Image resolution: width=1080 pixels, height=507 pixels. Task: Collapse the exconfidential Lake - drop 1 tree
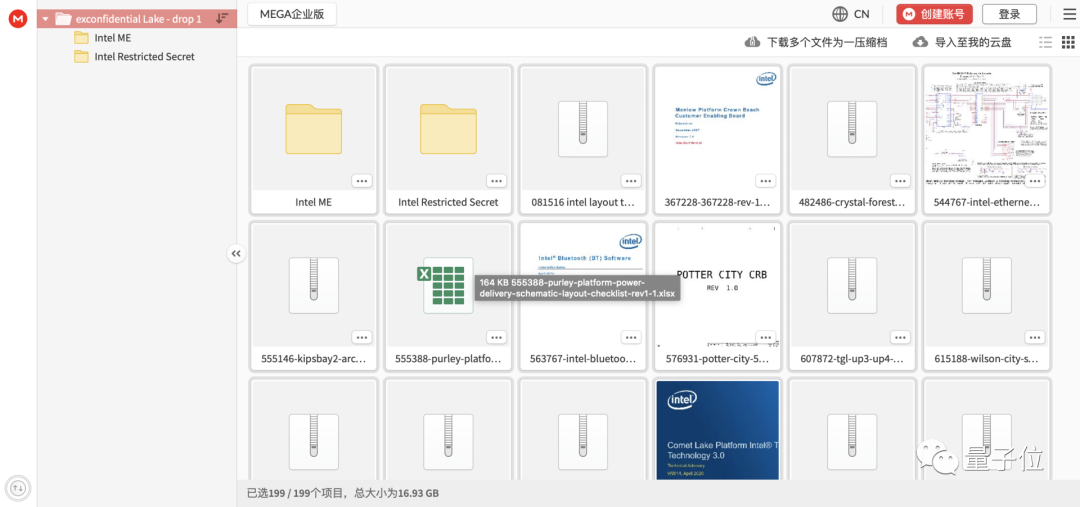click(45, 19)
